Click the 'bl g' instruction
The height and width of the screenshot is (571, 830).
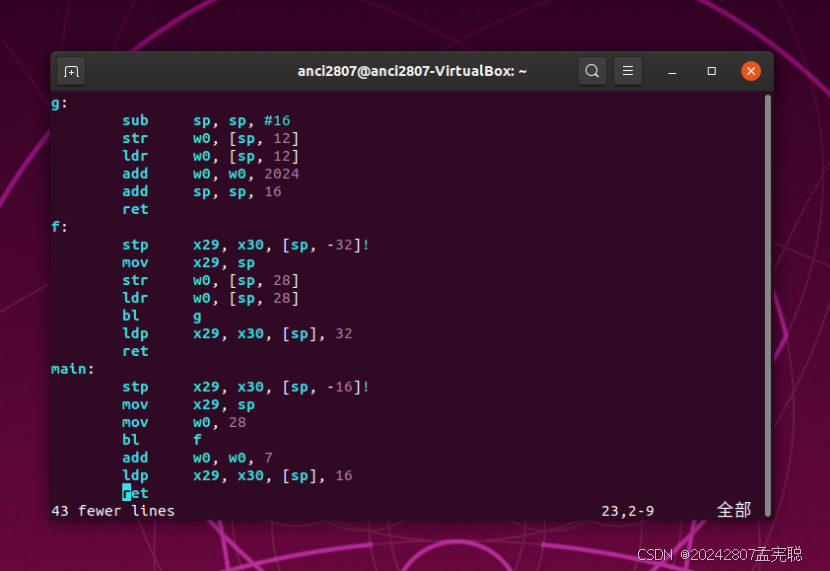161,316
